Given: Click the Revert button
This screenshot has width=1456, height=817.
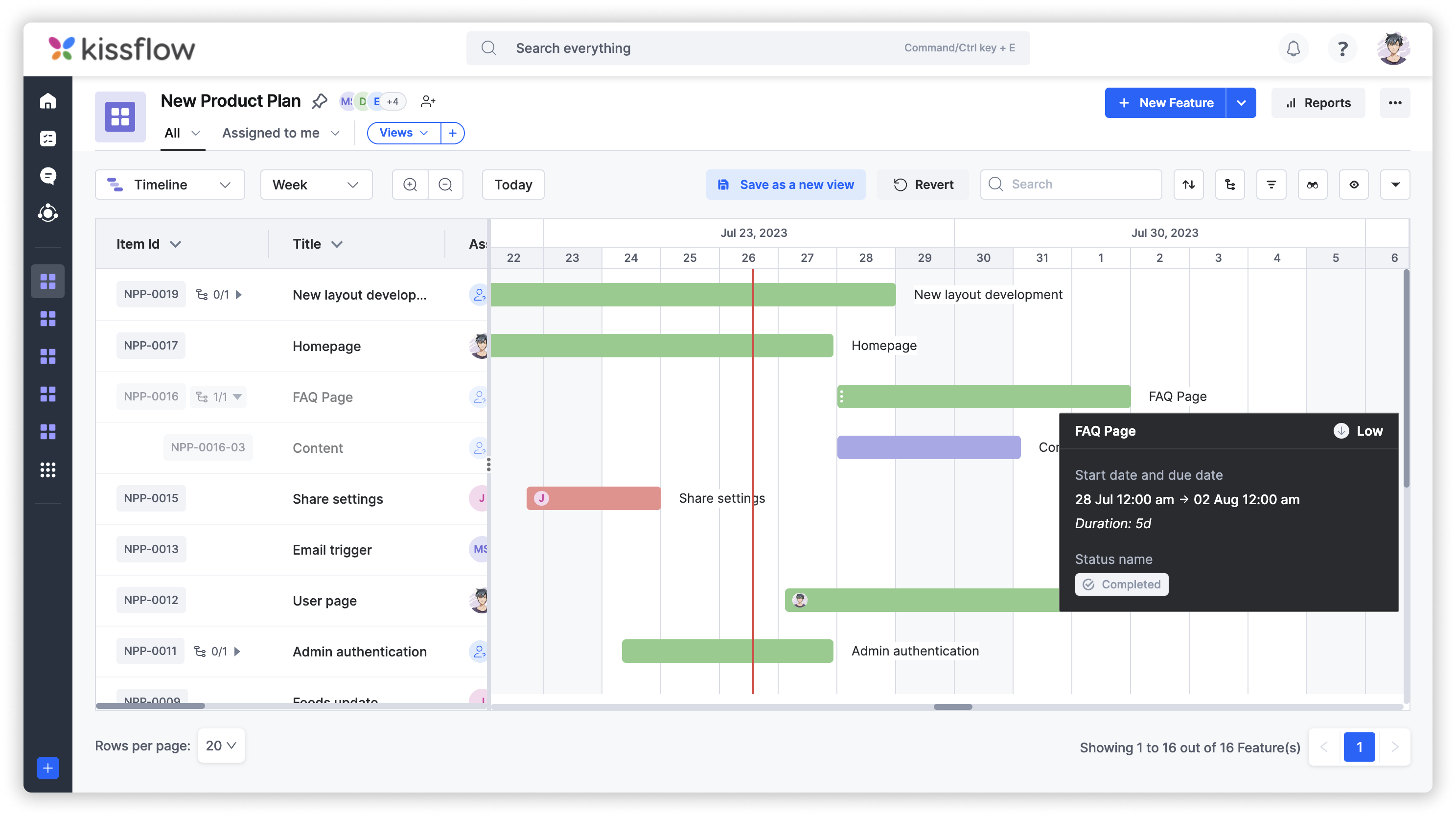Looking at the screenshot, I should (923, 185).
